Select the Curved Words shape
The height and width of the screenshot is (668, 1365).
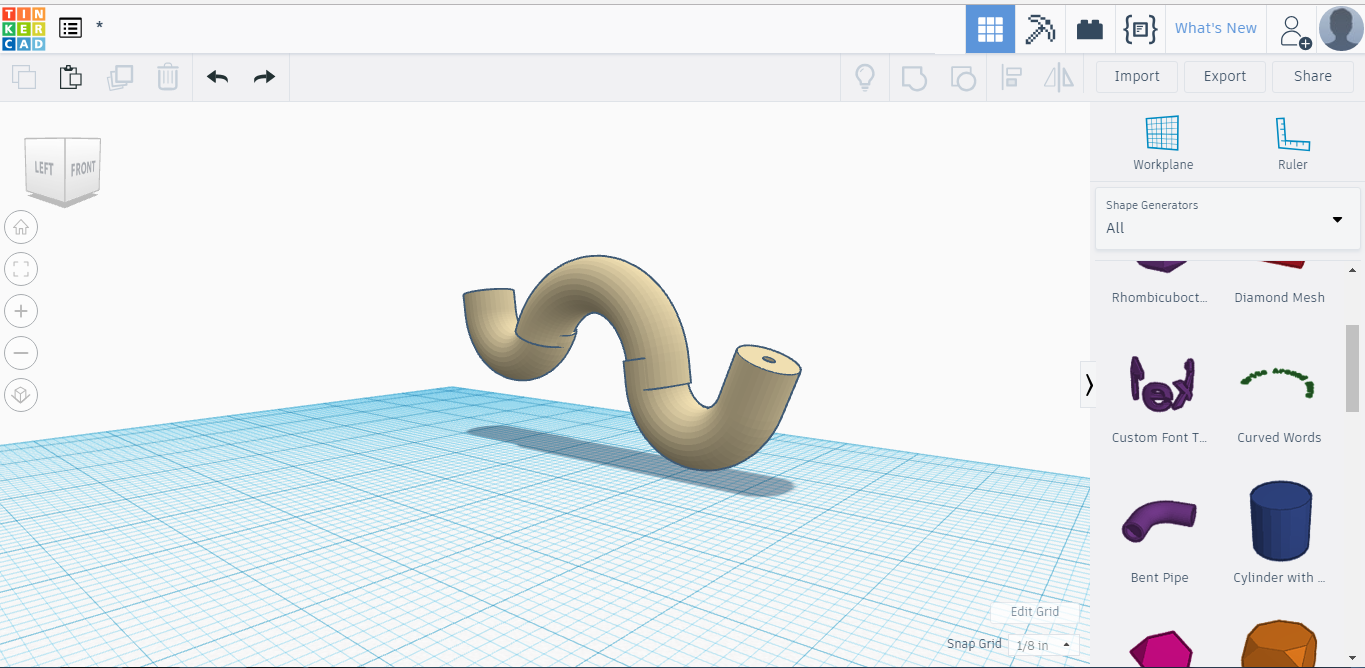tap(1279, 398)
